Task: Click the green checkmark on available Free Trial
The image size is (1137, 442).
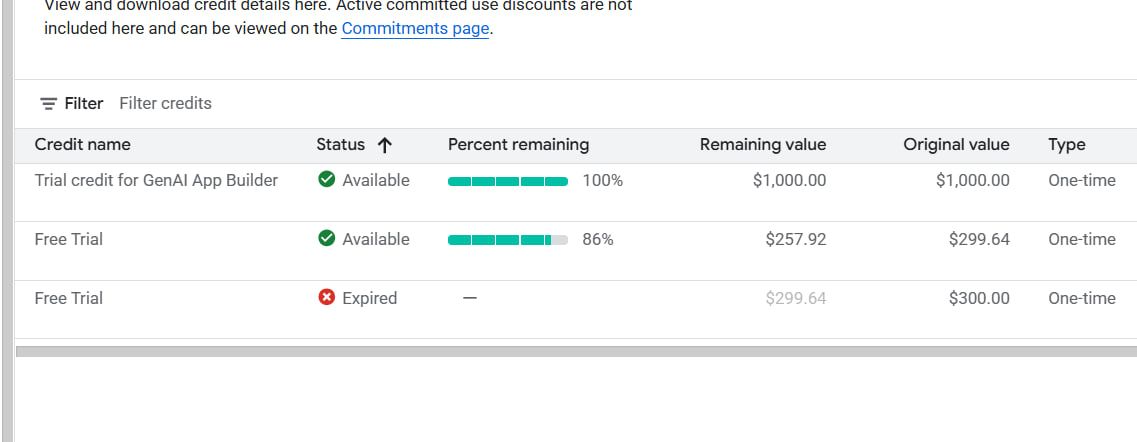Action: pyautogui.click(x=326, y=239)
